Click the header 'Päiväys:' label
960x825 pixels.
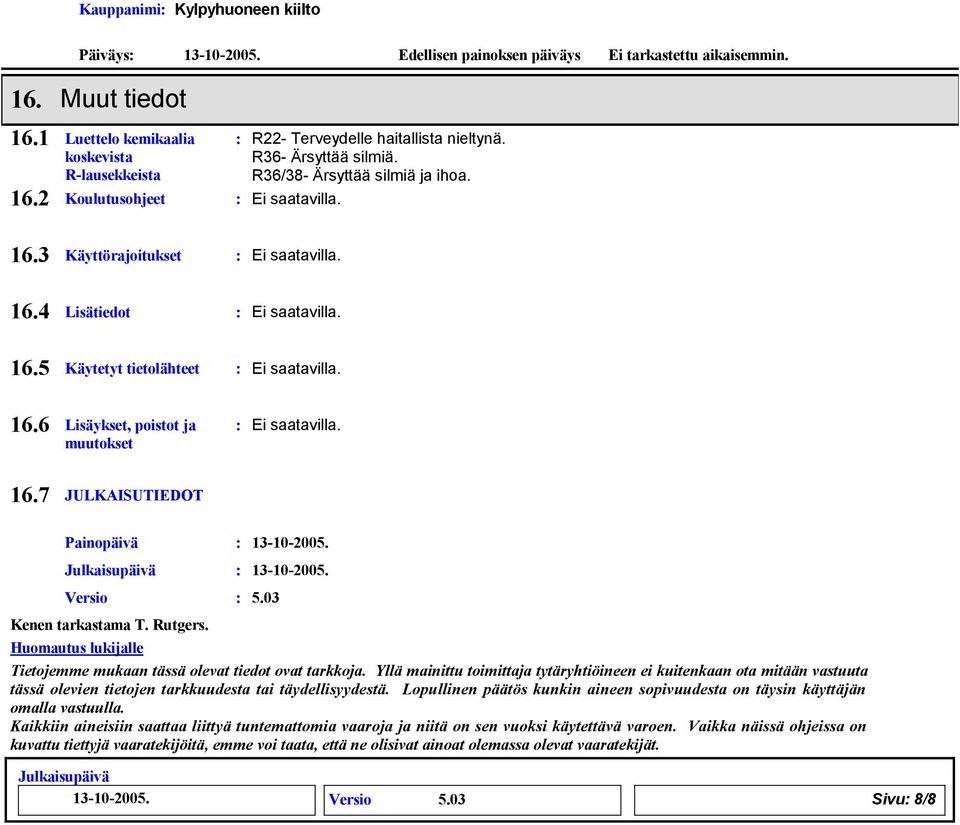[107, 55]
